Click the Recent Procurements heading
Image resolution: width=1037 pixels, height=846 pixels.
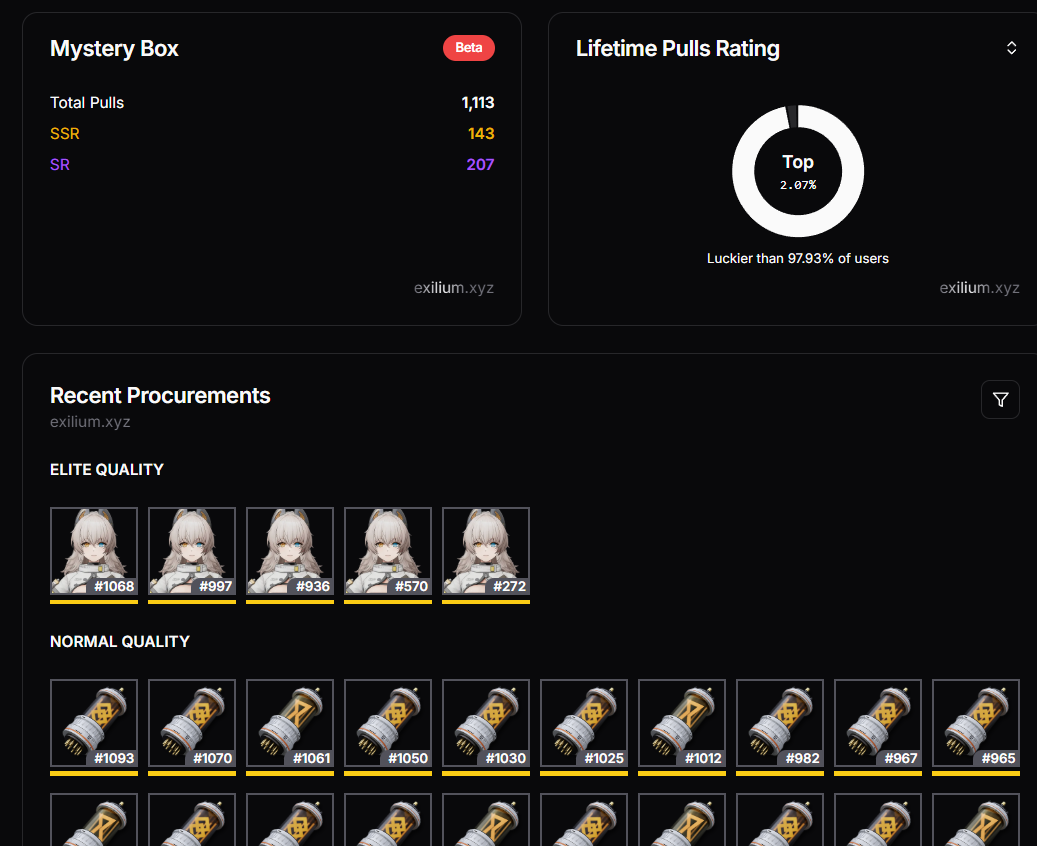click(x=160, y=396)
